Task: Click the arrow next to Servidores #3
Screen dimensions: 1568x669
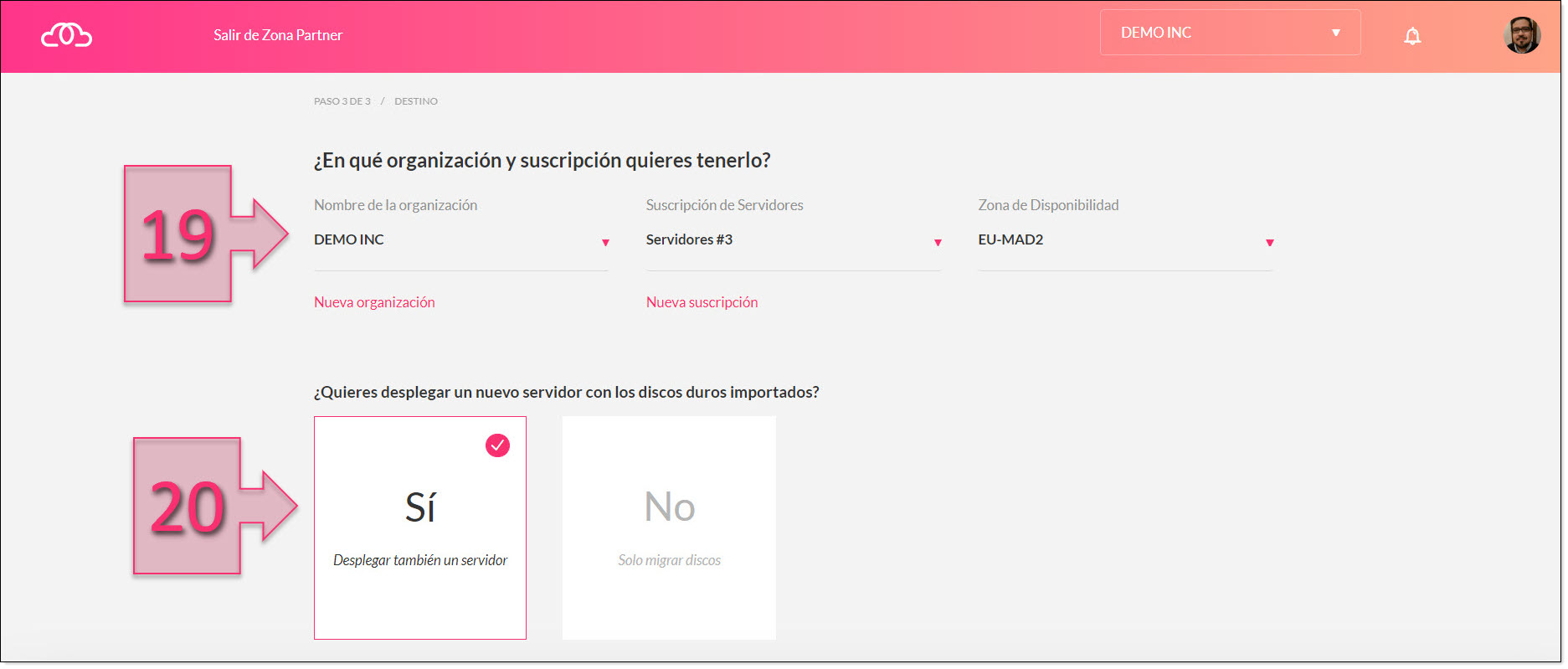Action: pyautogui.click(x=938, y=243)
